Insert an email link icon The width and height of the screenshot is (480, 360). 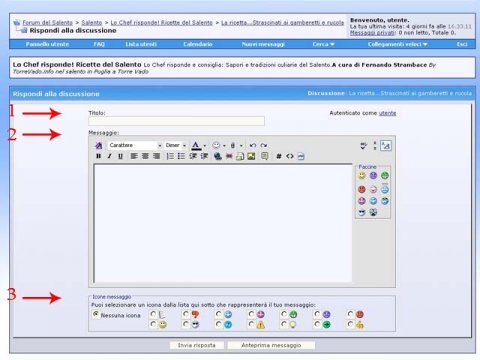pos(240,156)
